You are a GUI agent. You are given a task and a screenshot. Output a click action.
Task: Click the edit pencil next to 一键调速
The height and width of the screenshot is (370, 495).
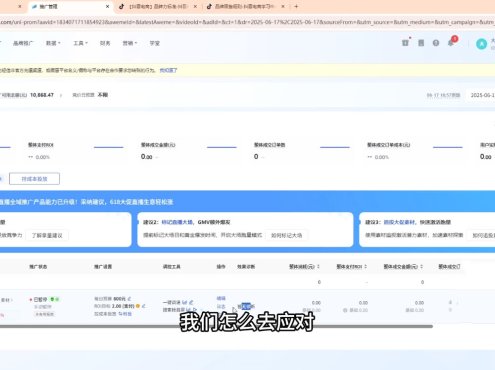point(191,302)
